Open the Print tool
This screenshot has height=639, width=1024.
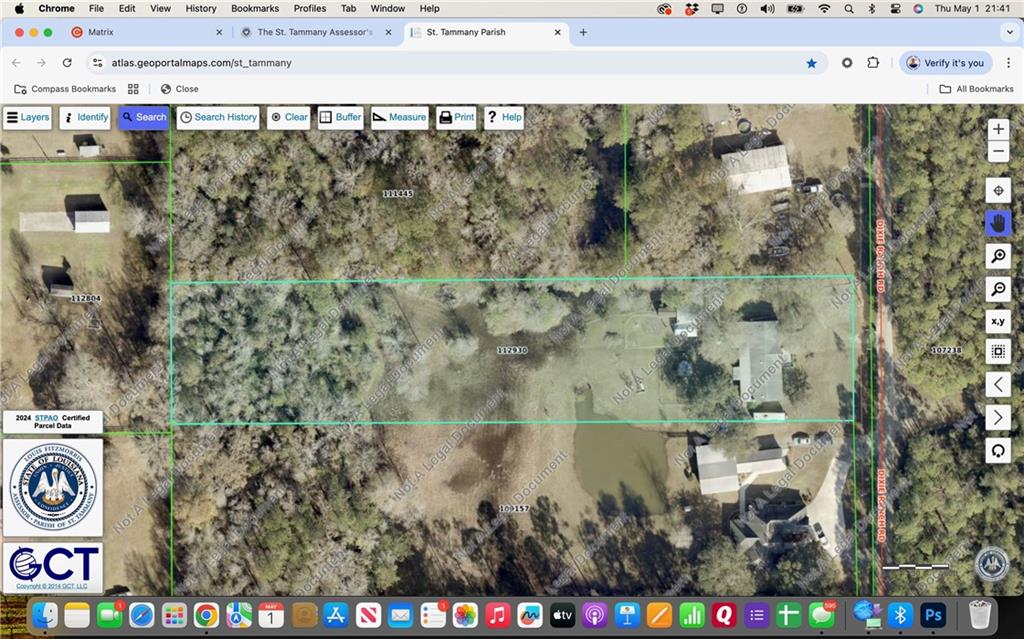[x=456, y=117]
